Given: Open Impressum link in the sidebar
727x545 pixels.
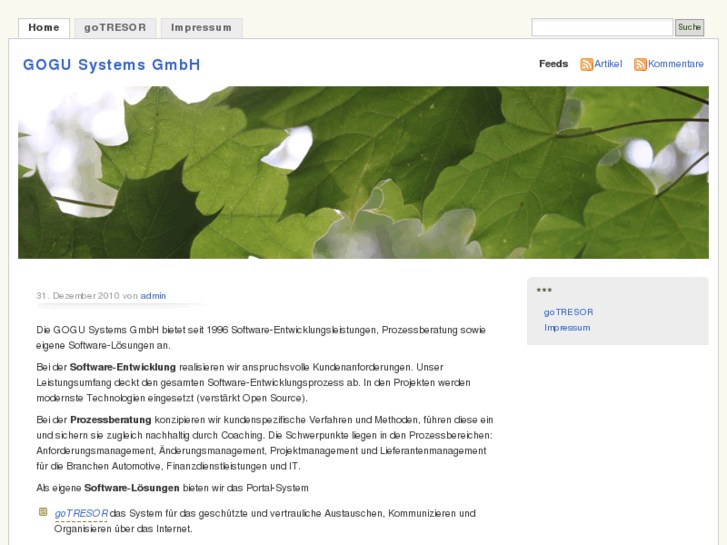Looking at the screenshot, I should [x=567, y=328].
